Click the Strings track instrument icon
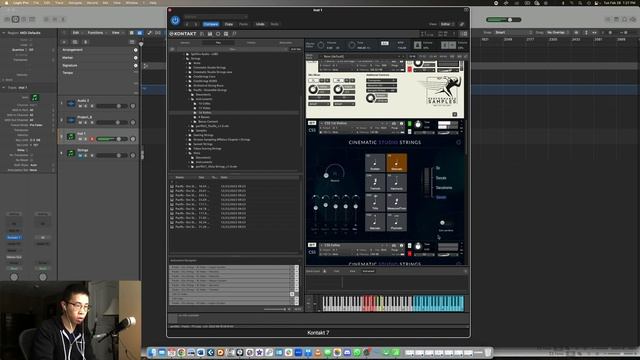 [71, 153]
